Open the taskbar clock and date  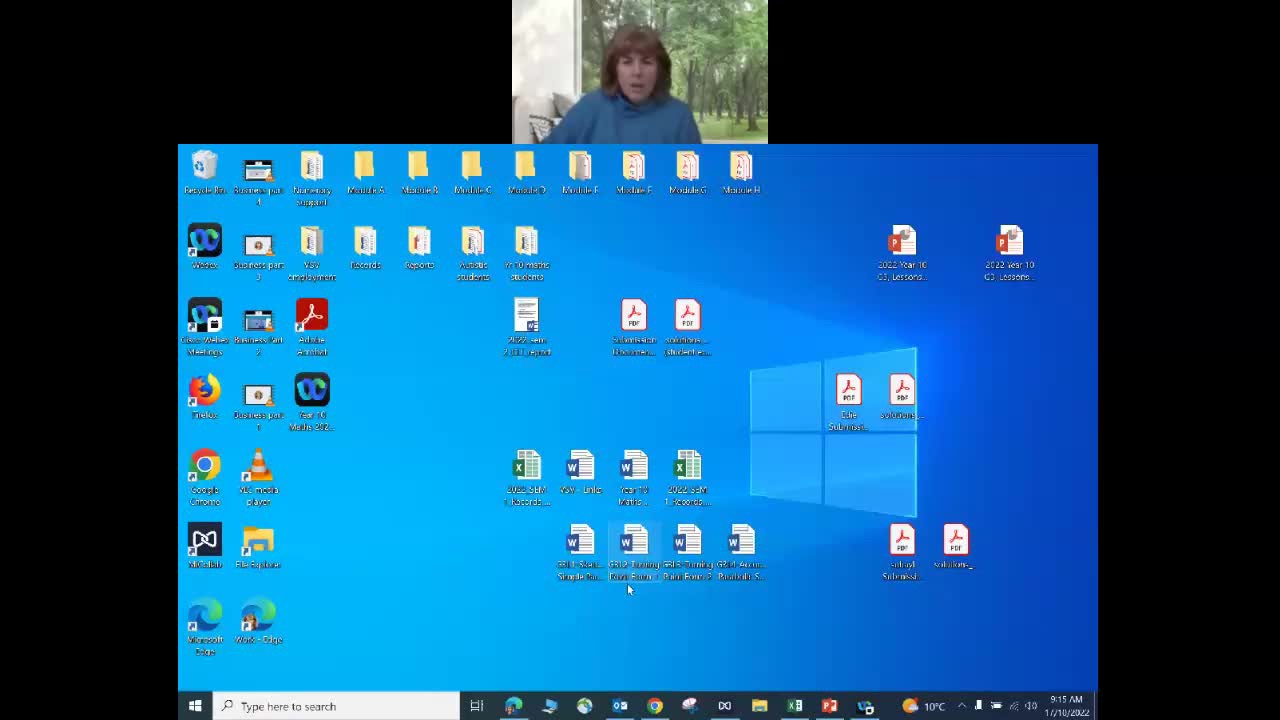(x=1066, y=706)
